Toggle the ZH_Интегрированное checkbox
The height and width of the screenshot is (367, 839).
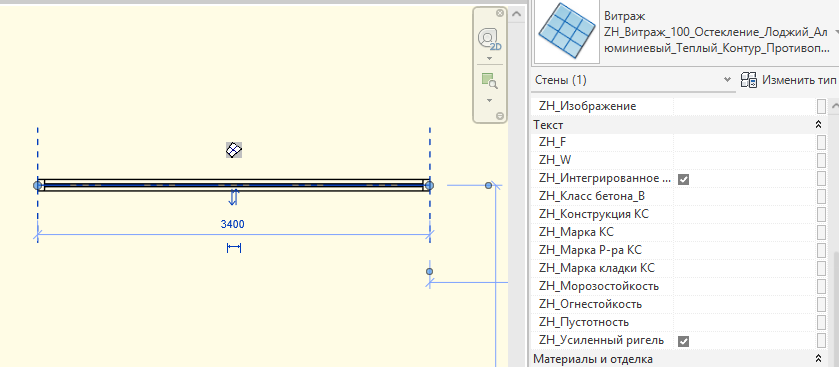(683, 179)
